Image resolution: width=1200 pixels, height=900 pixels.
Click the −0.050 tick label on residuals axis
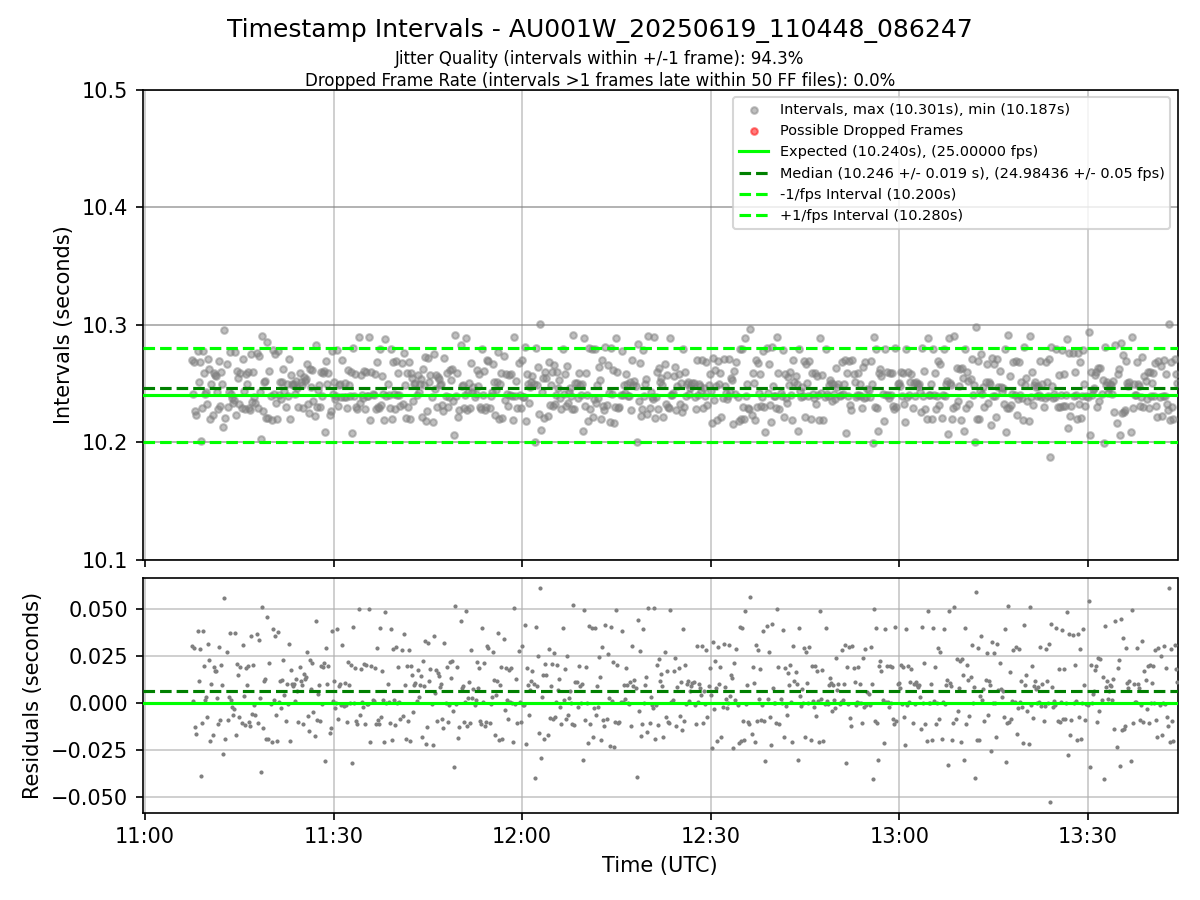92,797
